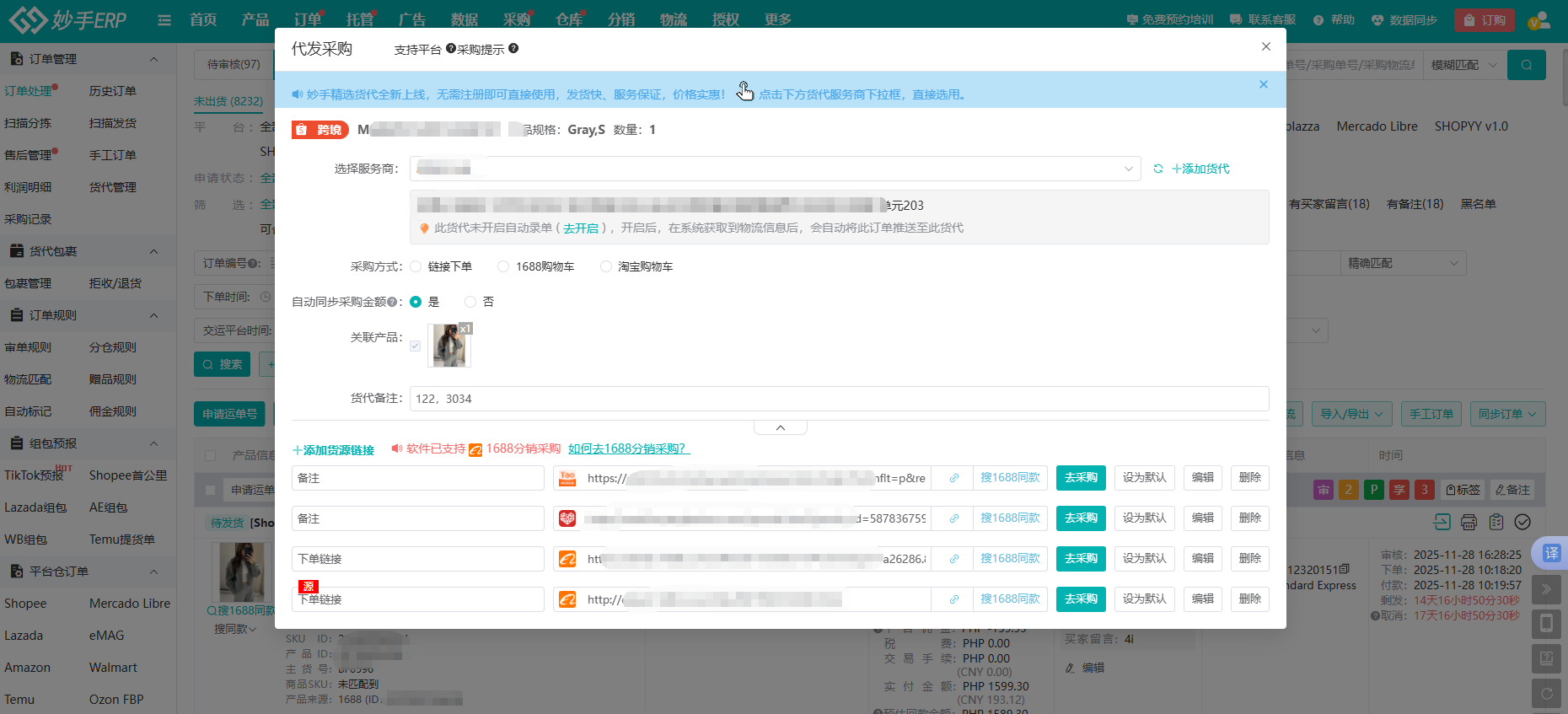Click the hamburger menu icon beside 妙手ERP logo
The width and height of the screenshot is (1568, 714).
(x=164, y=20)
